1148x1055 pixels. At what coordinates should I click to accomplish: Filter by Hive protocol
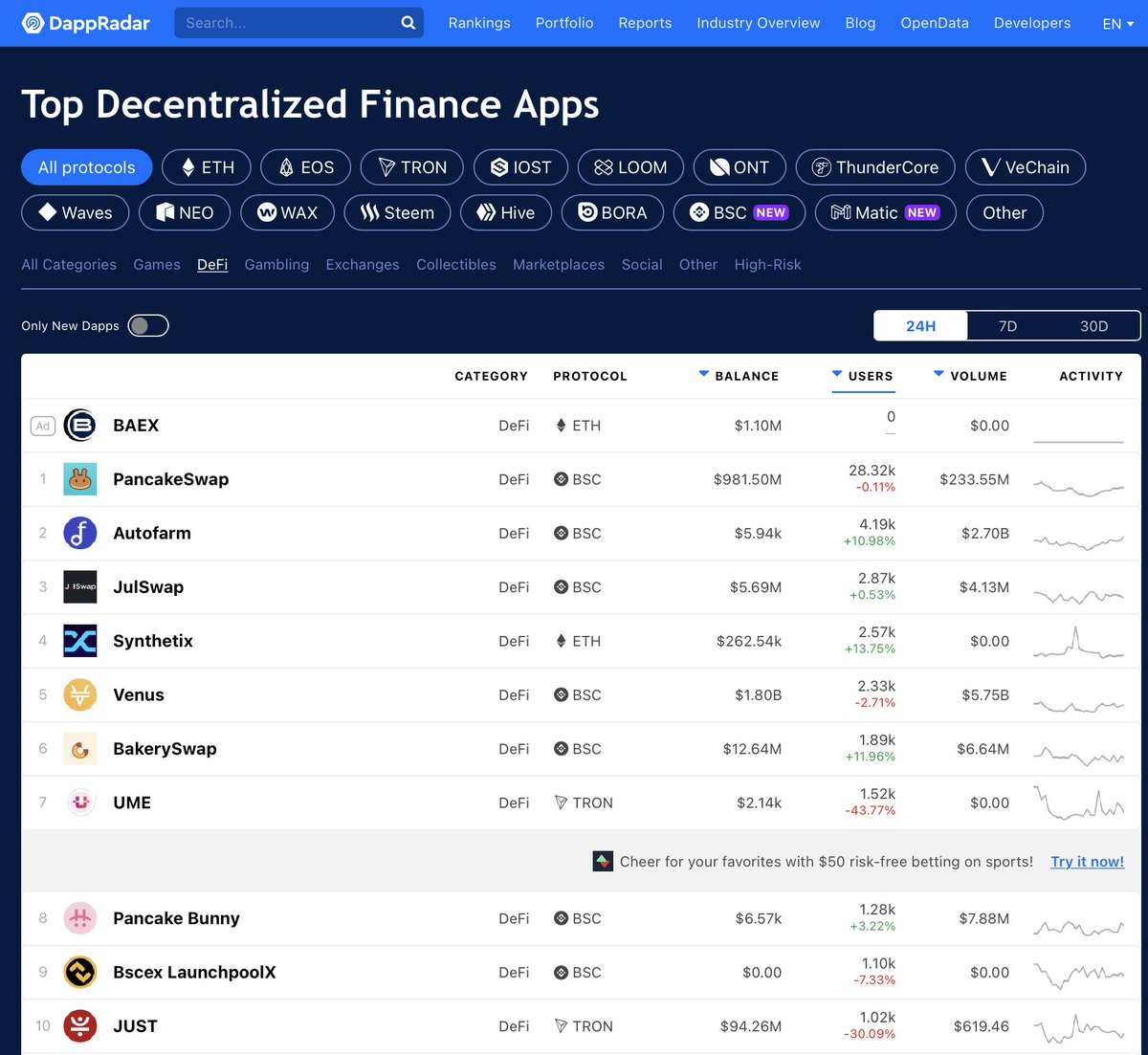pos(506,212)
